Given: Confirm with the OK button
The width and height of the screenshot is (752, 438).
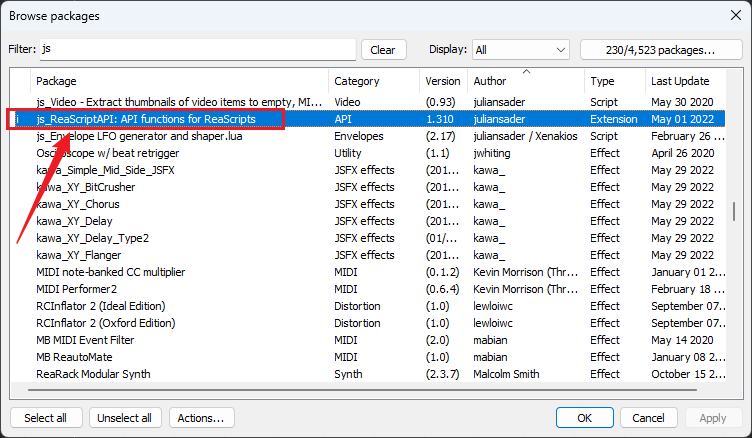Looking at the screenshot, I should click(585, 418).
